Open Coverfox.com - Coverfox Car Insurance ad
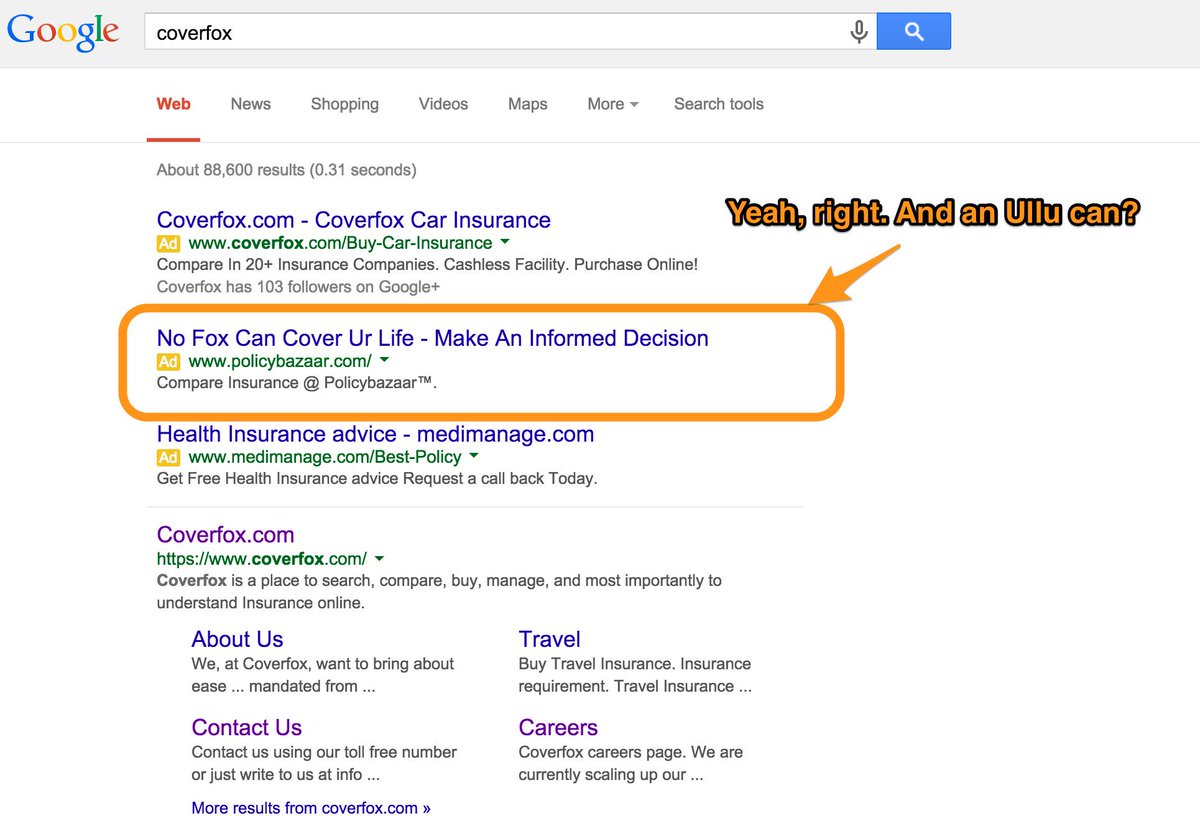1200x836 pixels. (x=354, y=220)
